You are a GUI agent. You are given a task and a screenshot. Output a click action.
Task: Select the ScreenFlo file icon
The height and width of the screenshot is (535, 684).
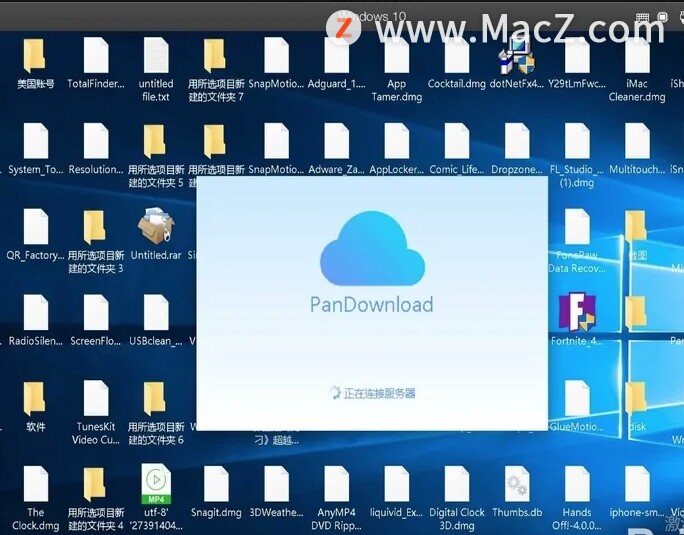96,312
